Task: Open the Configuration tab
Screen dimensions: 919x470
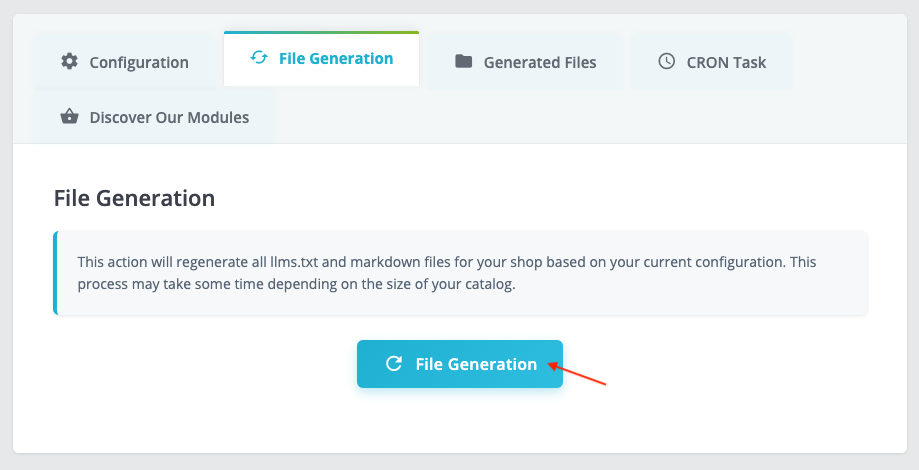Action: [x=124, y=62]
